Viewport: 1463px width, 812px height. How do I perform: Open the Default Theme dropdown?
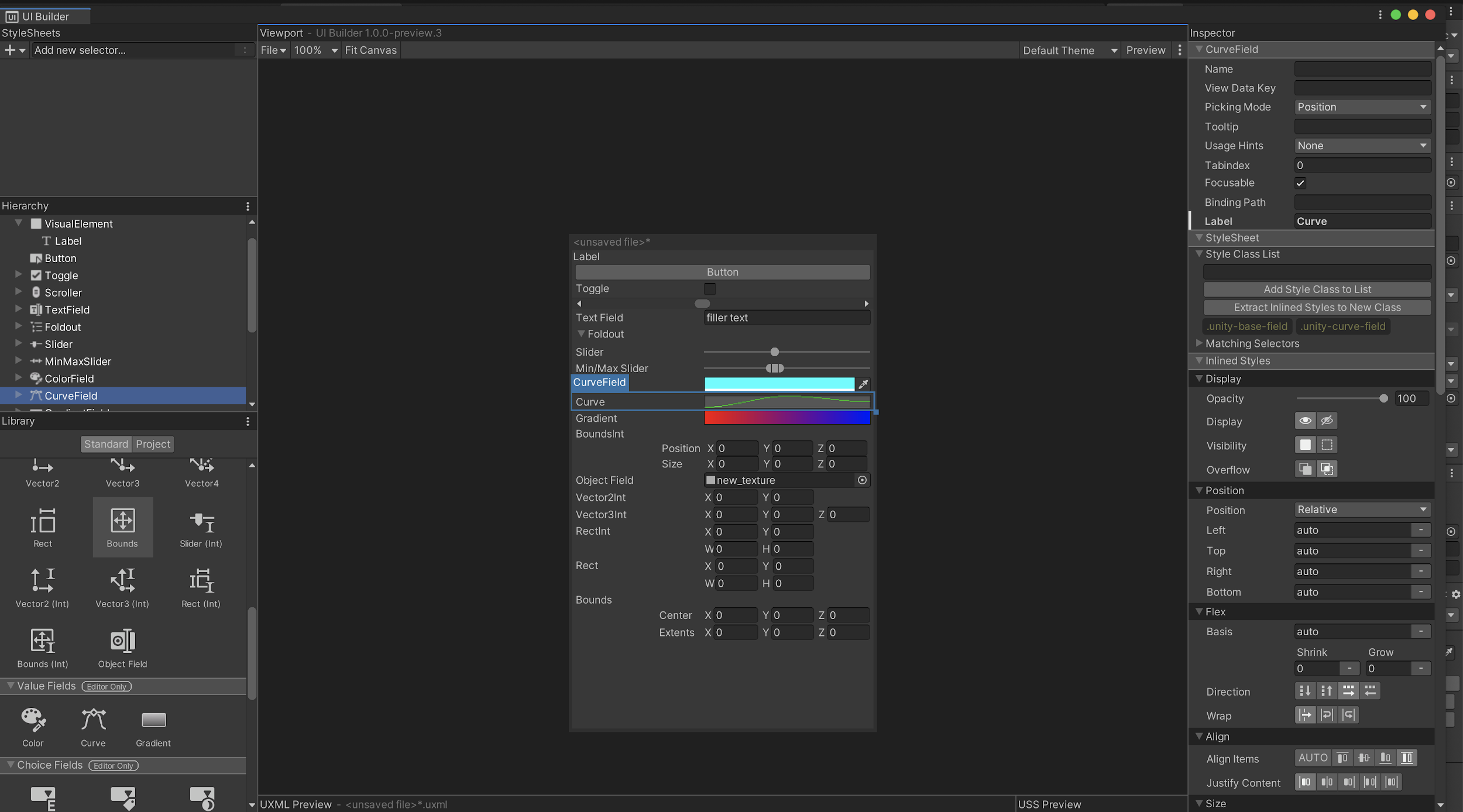(x=1069, y=50)
